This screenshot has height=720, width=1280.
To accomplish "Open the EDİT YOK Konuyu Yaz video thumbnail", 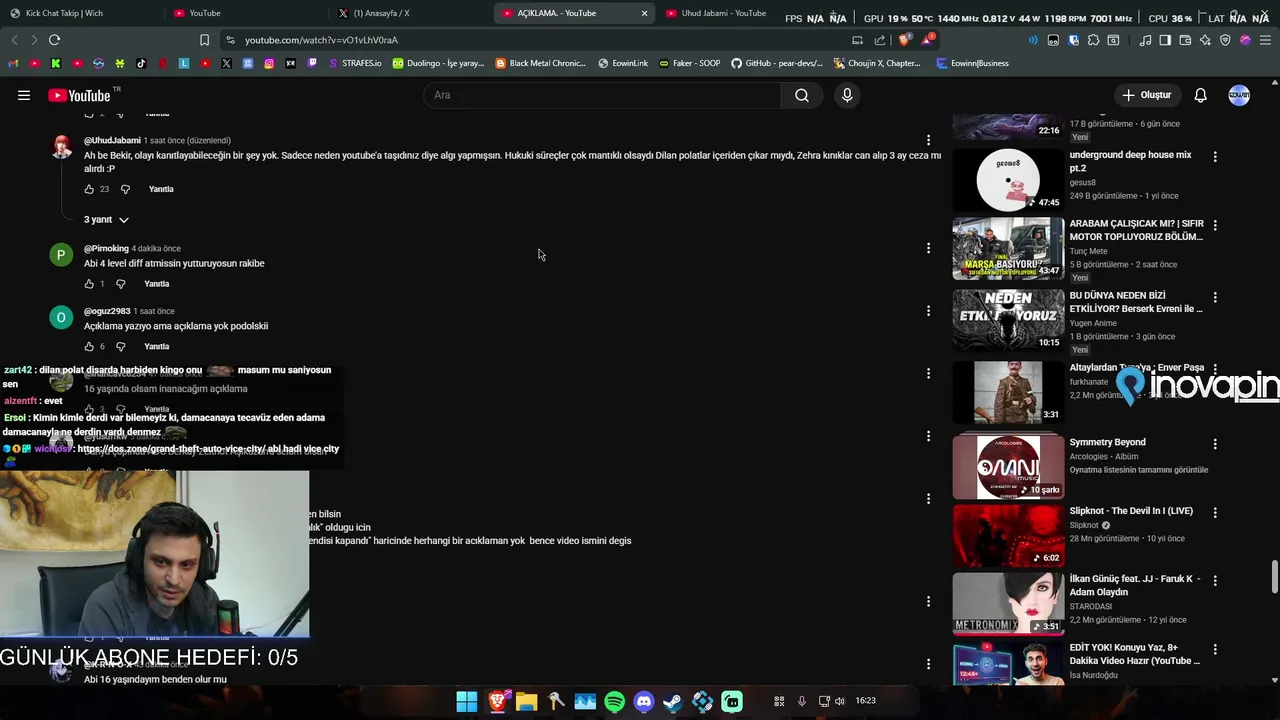I will pyautogui.click(x=1008, y=663).
